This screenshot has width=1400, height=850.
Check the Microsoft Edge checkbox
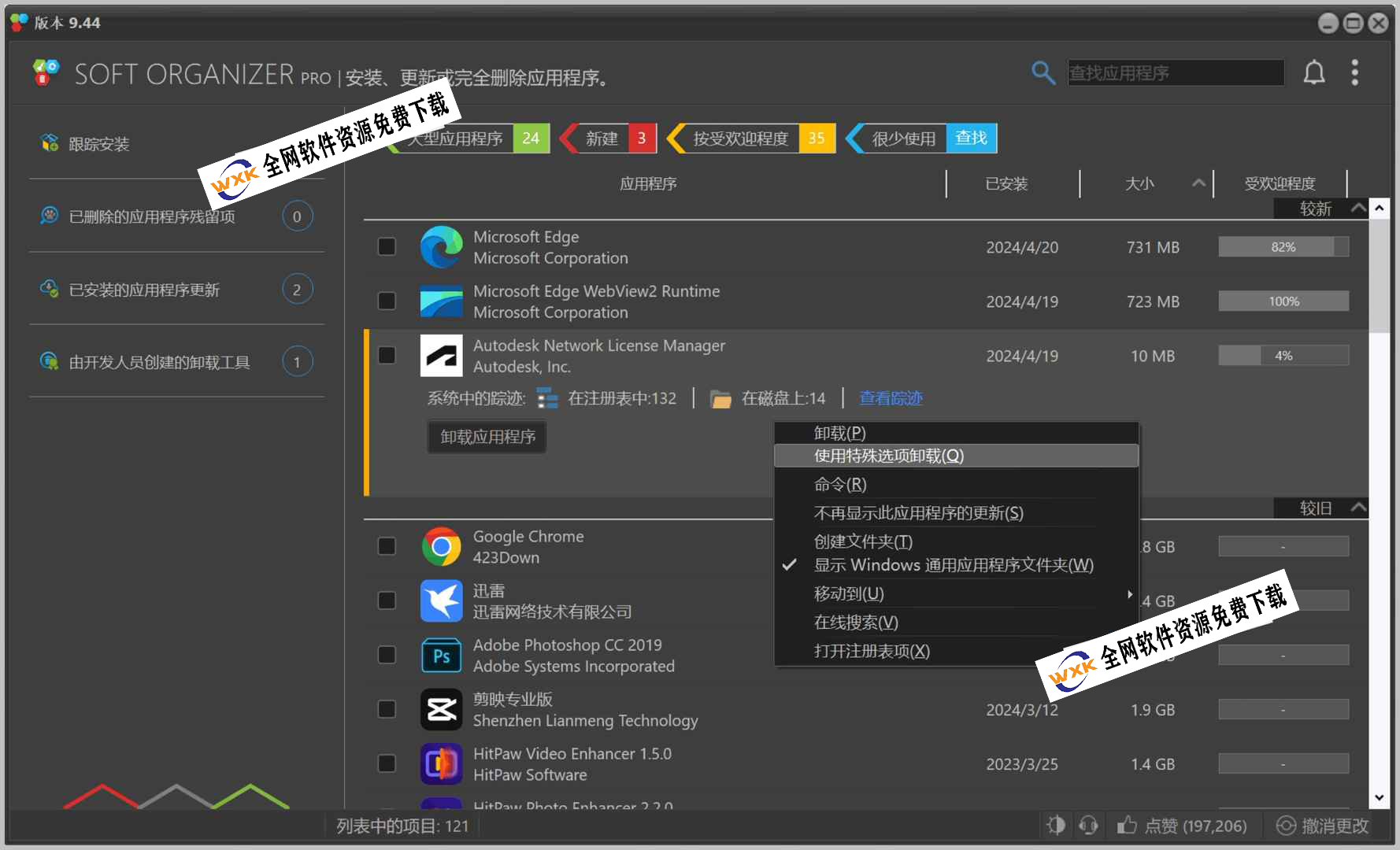click(387, 247)
